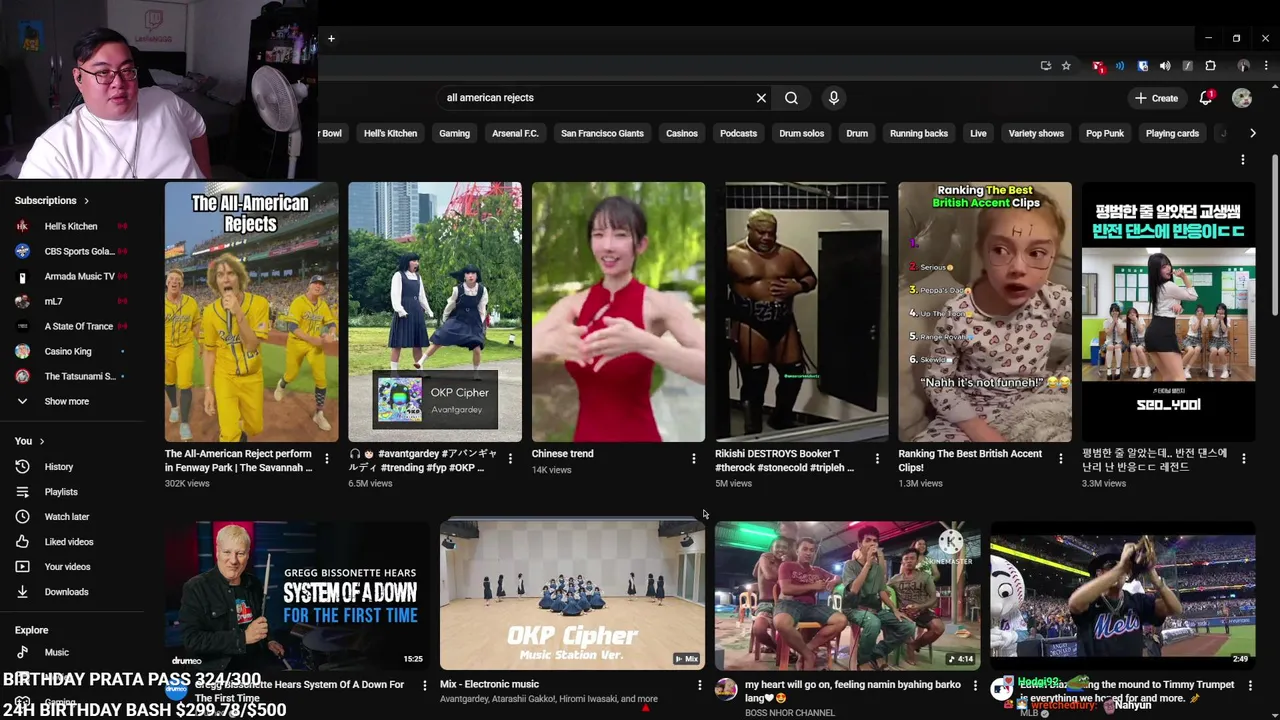Open options for my heart will go on
Screen dimensions: 1280x720
click(975, 685)
